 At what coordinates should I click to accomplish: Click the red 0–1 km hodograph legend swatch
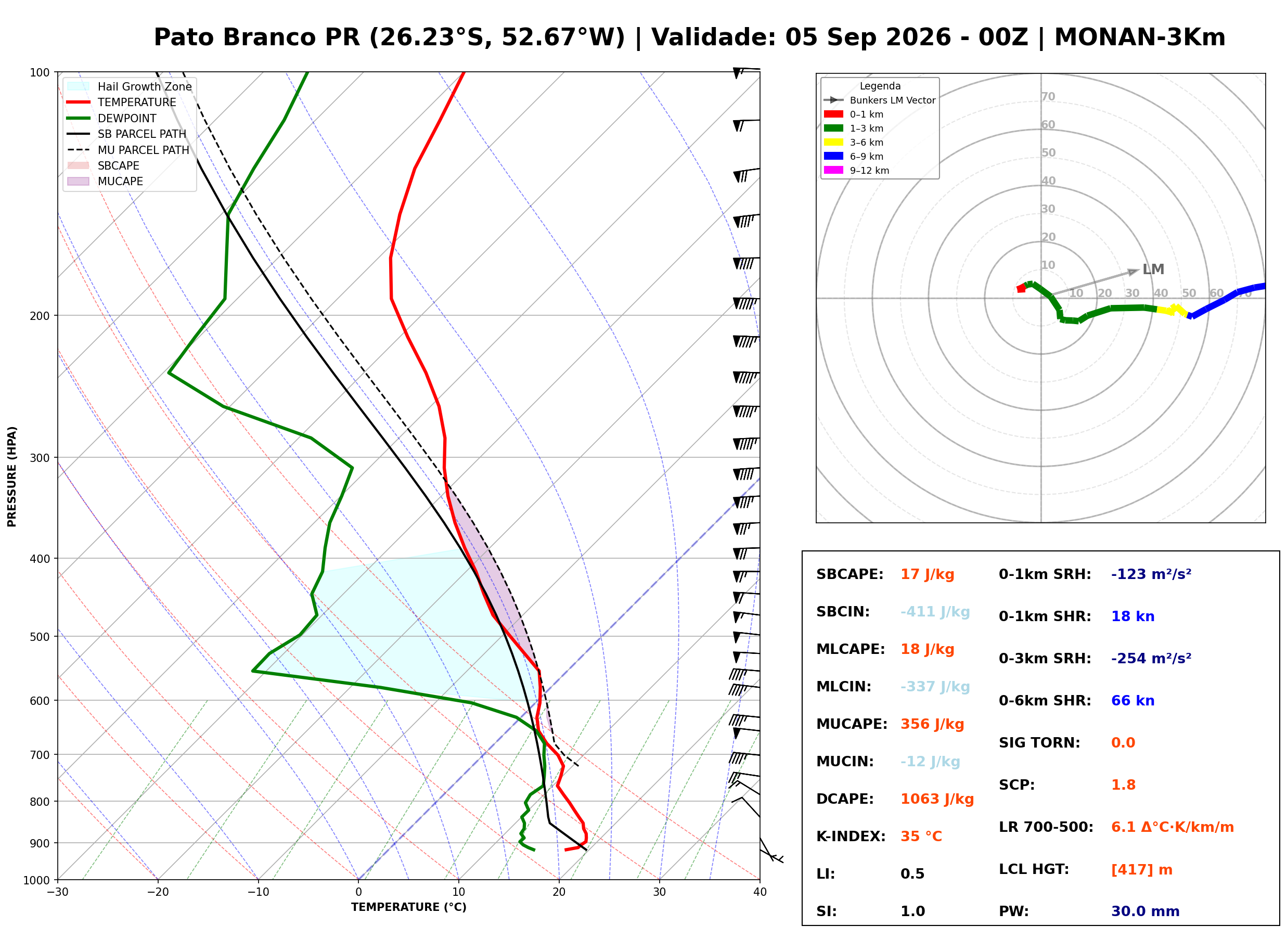coord(833,114)
